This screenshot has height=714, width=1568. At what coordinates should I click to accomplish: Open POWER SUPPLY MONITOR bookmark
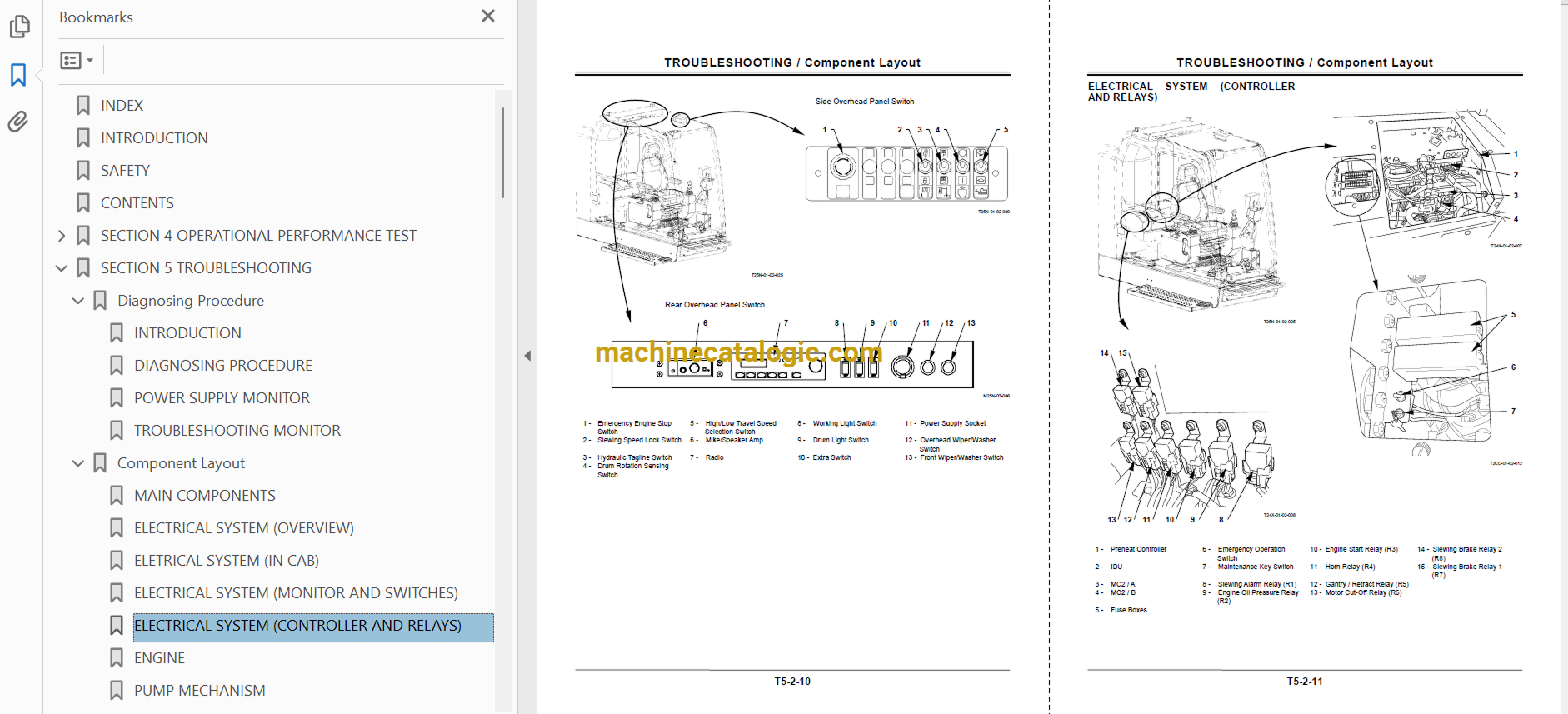point(222,398)
